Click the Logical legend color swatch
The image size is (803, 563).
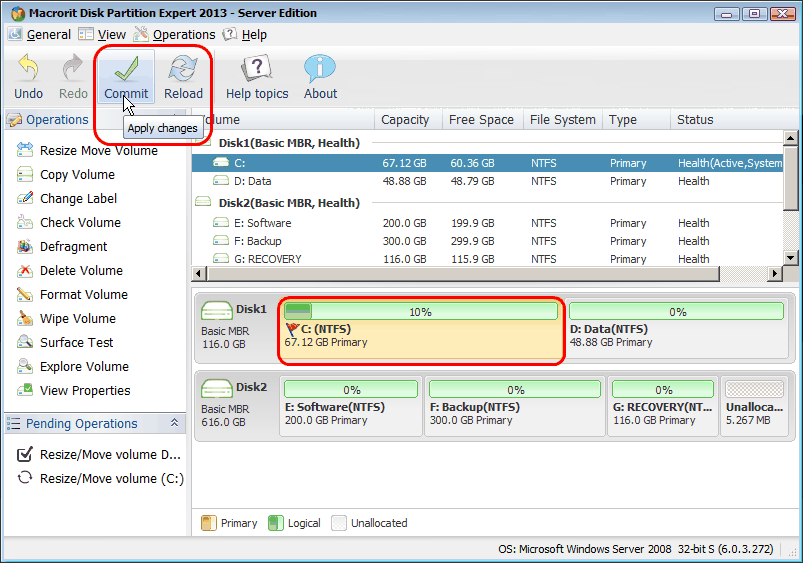click(x=276, y=523)
